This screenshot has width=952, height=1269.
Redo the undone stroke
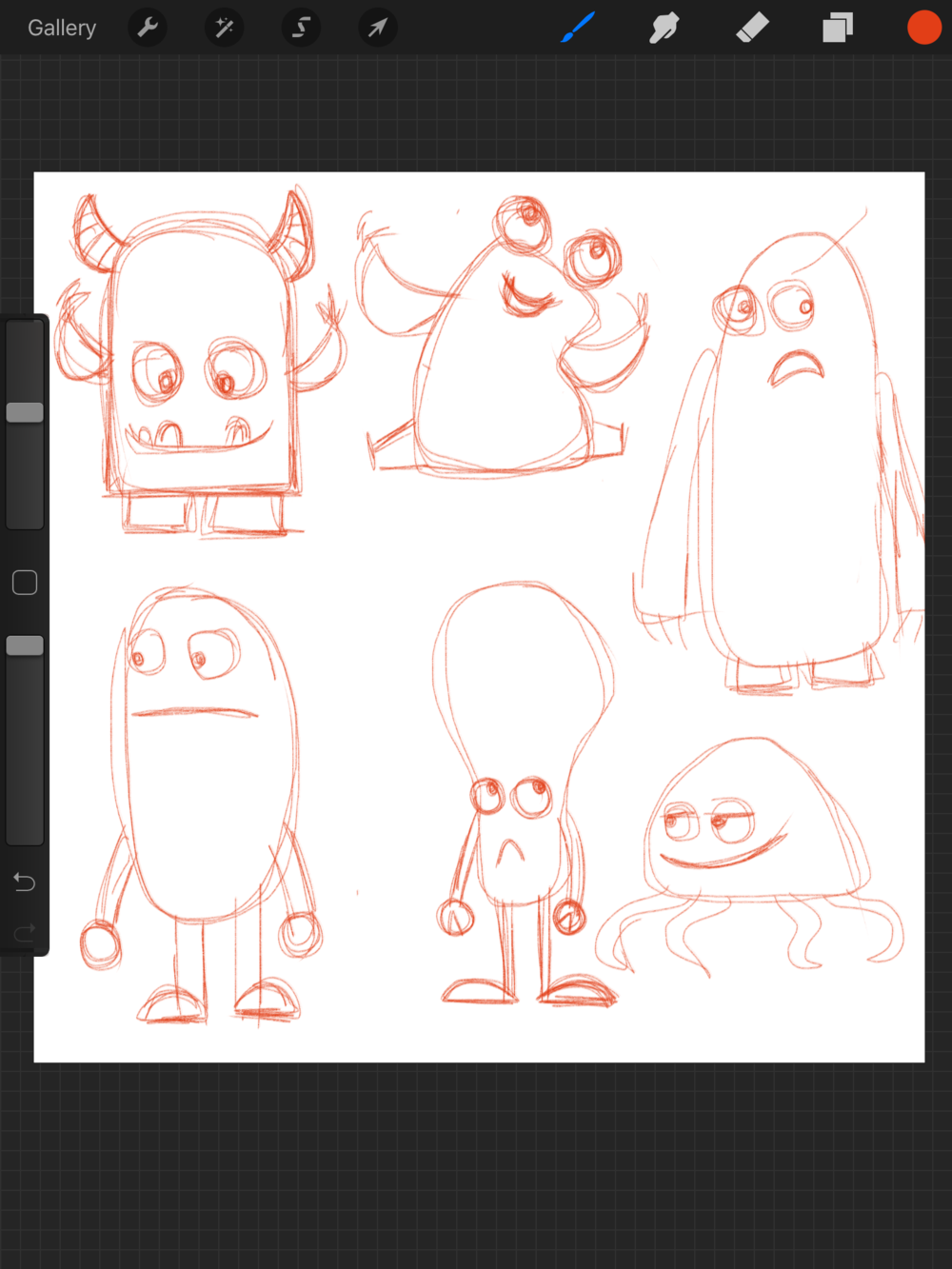[x=25, y=932]
